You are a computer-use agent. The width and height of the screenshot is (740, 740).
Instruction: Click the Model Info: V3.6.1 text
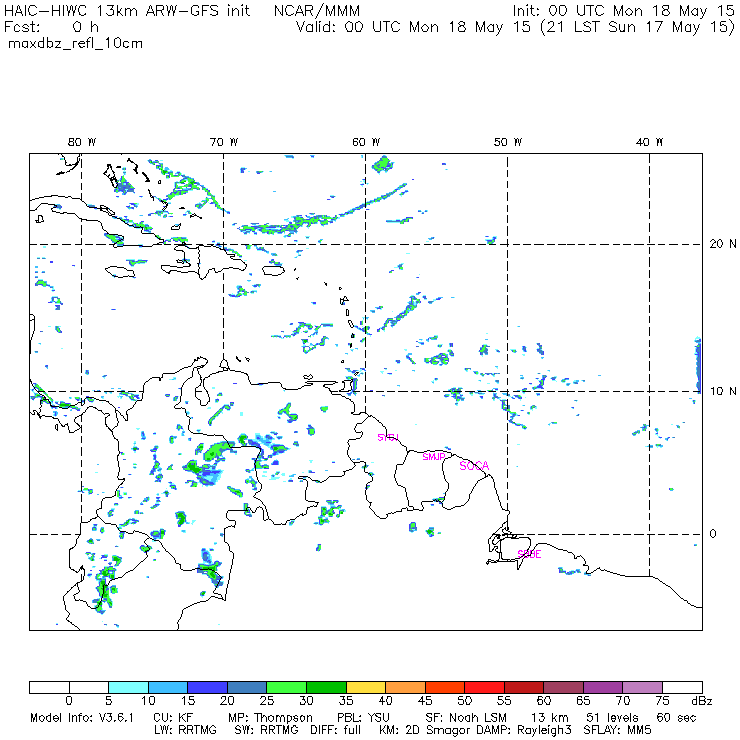82,718
